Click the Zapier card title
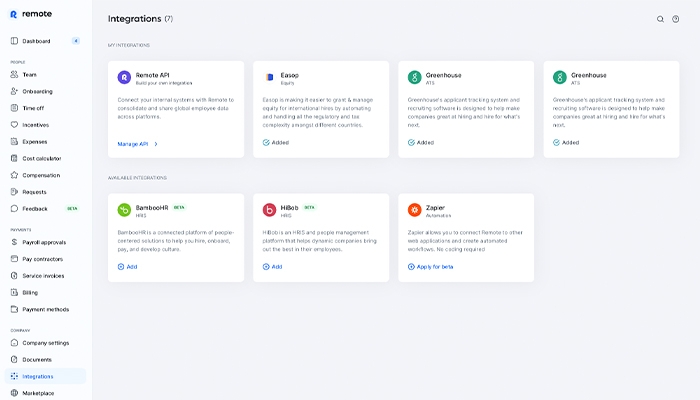Image resolution: width=700 pixels, height=400 pixels. (435, 208)
